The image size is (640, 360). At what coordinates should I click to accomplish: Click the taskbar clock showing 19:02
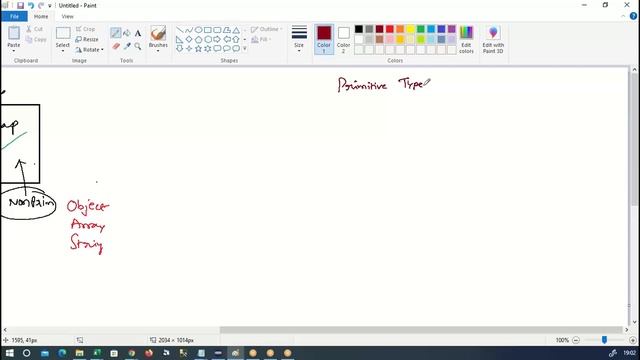630,353
